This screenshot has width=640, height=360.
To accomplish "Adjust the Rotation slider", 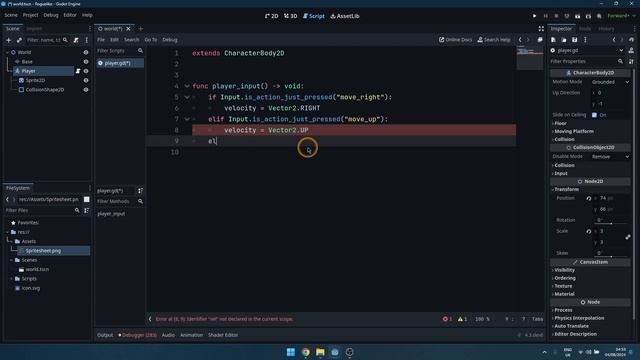I will 611,224.
